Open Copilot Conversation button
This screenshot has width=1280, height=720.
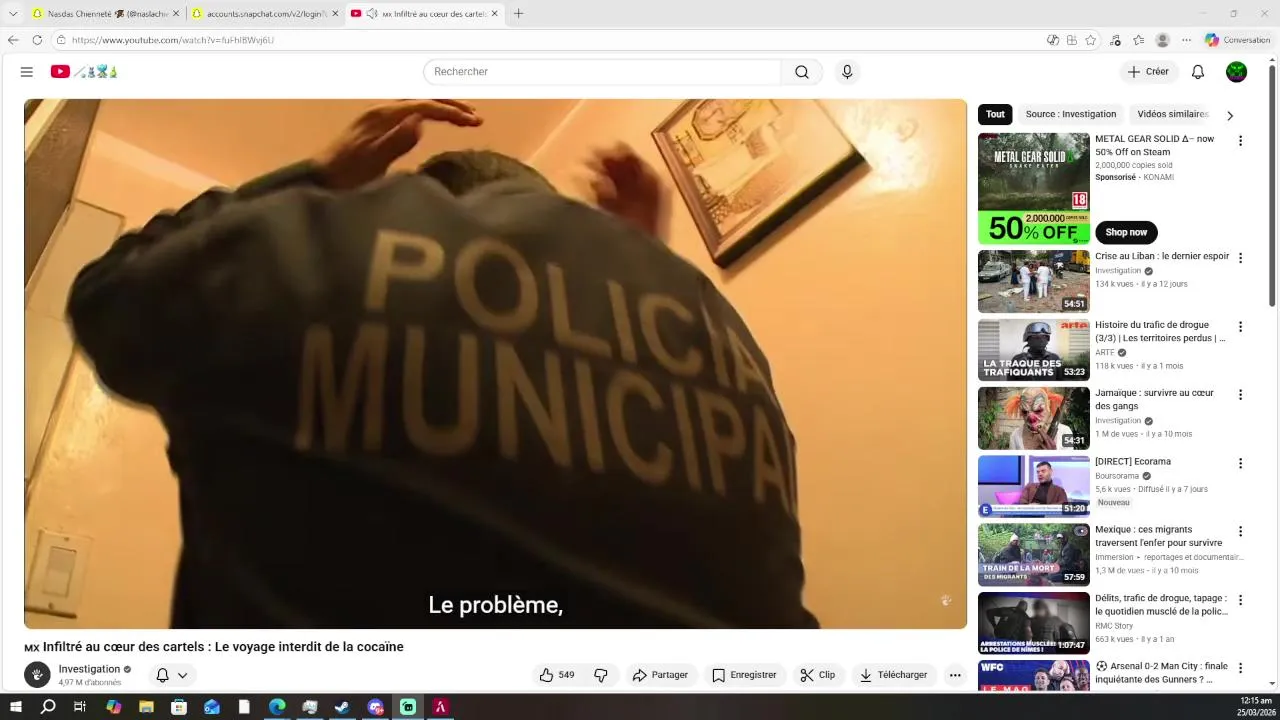pos(1237,40)
